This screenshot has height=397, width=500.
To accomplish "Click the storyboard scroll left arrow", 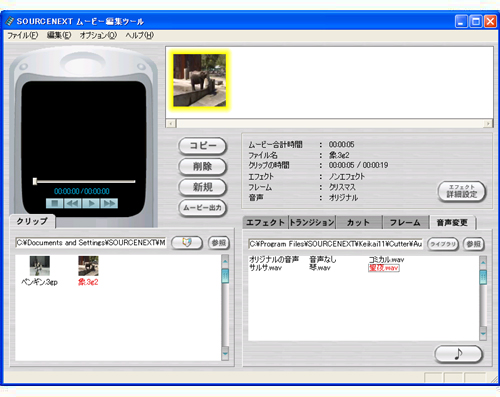I will (x=171, y=124).
